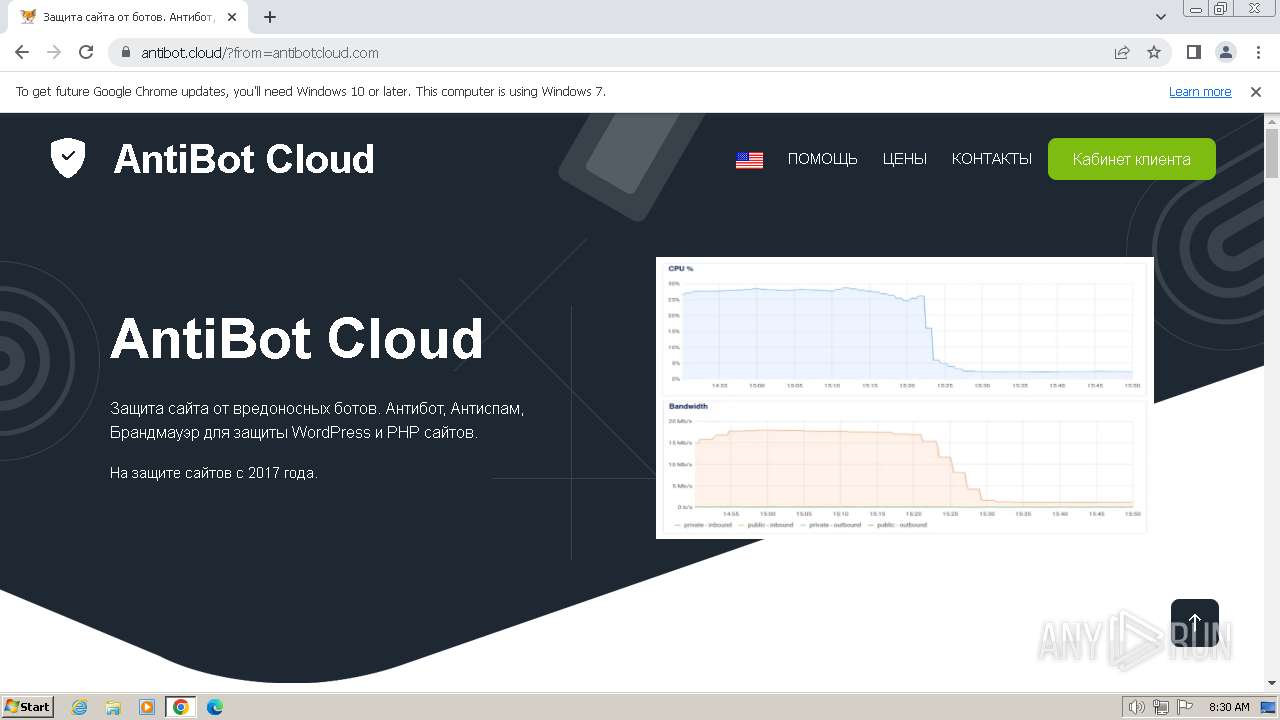Click the 'Защита сайта от вредоносных ботов' paragraph

317,421
